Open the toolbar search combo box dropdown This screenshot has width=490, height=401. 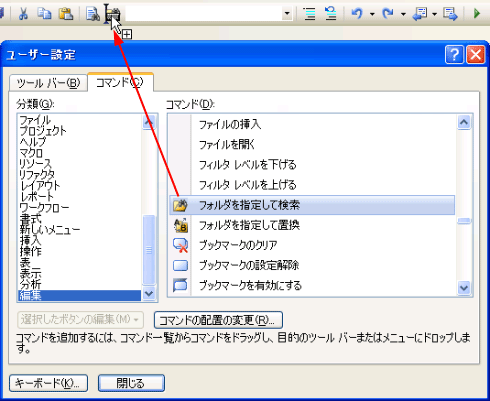click(x=287, y=14)
